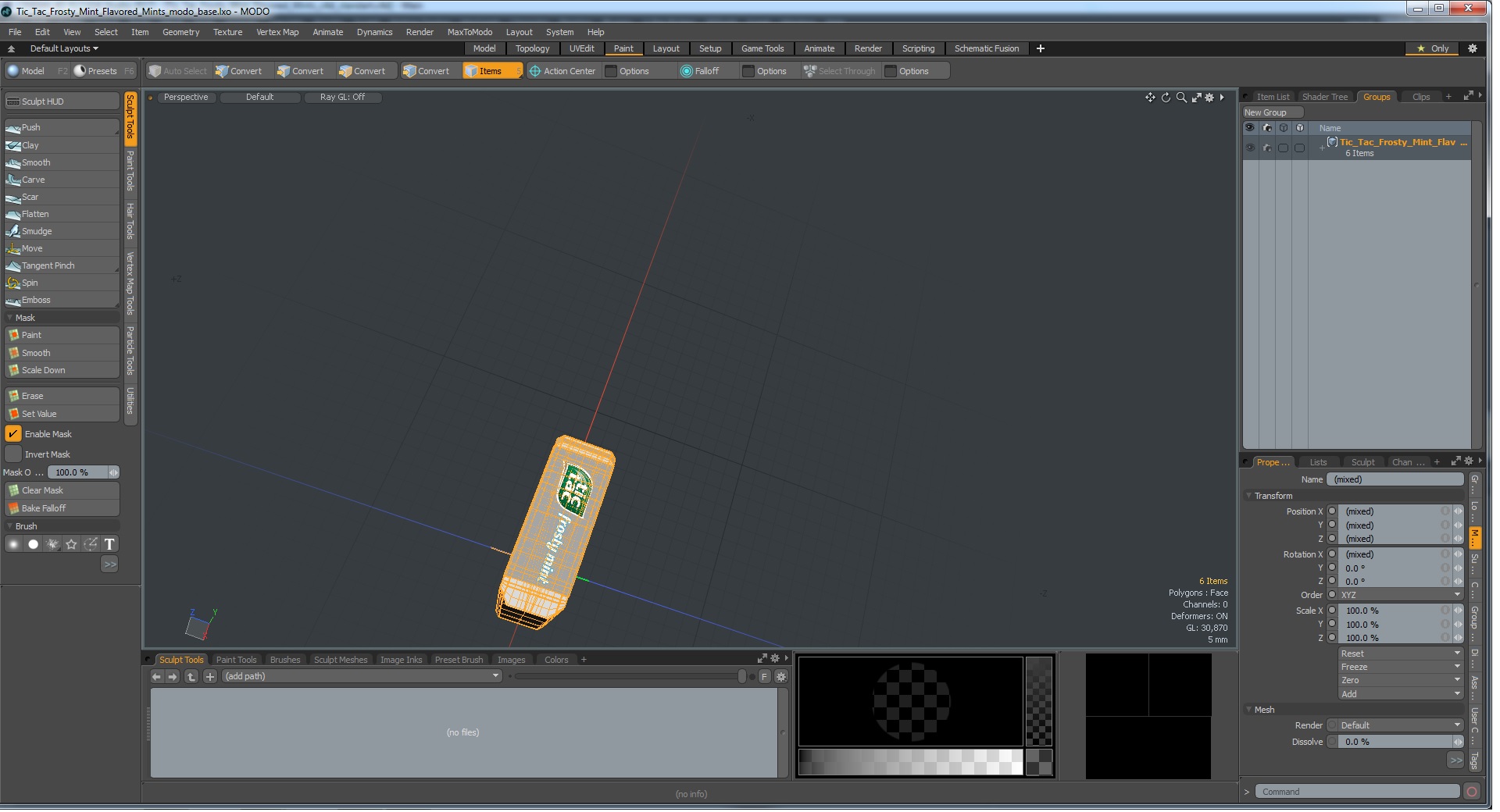Open the add path dropdown
Image resolution: width=1500 pixels, height=812 pixels.
click(x=362, y=677)
